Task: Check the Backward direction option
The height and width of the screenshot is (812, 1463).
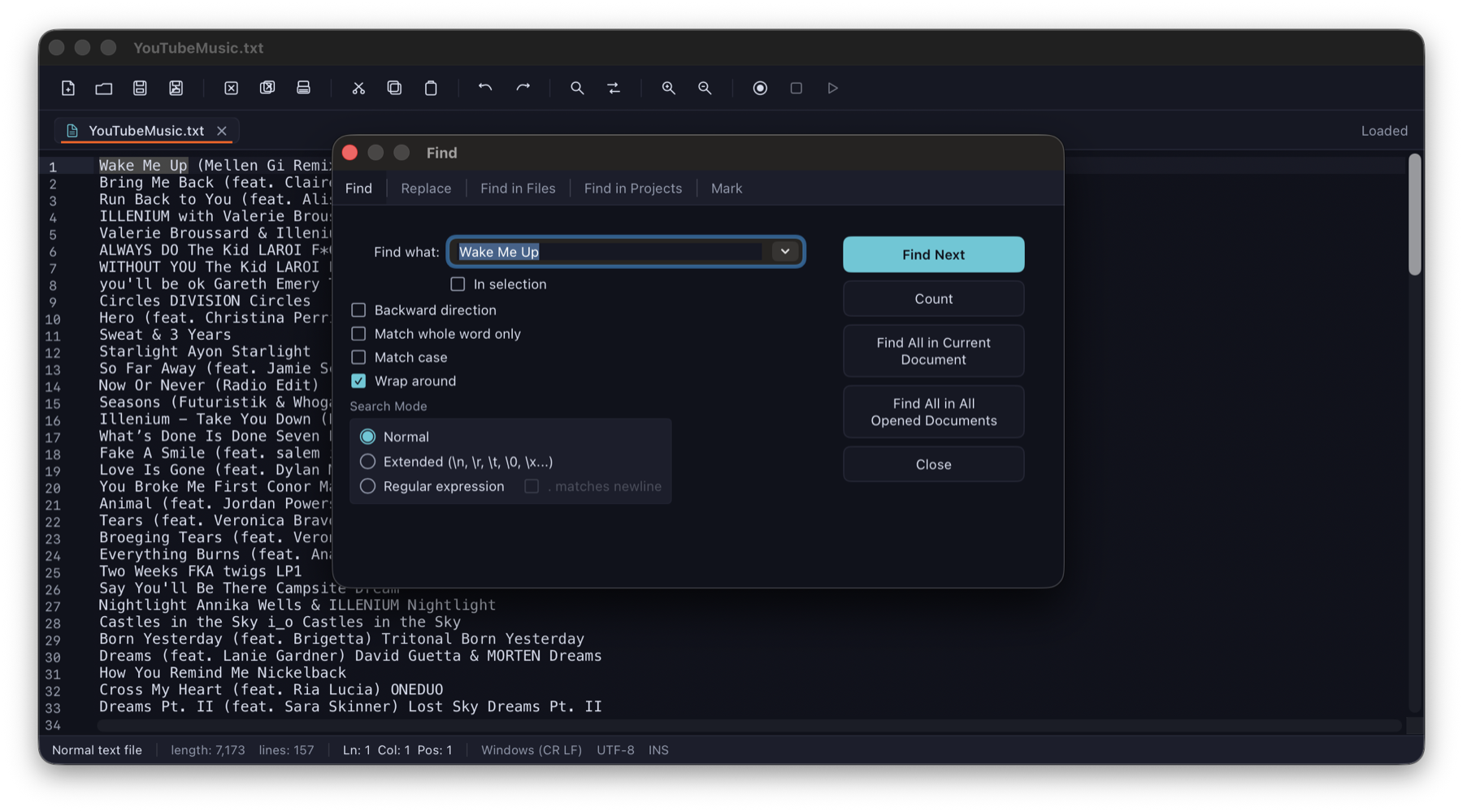Action: click(358, 310)
